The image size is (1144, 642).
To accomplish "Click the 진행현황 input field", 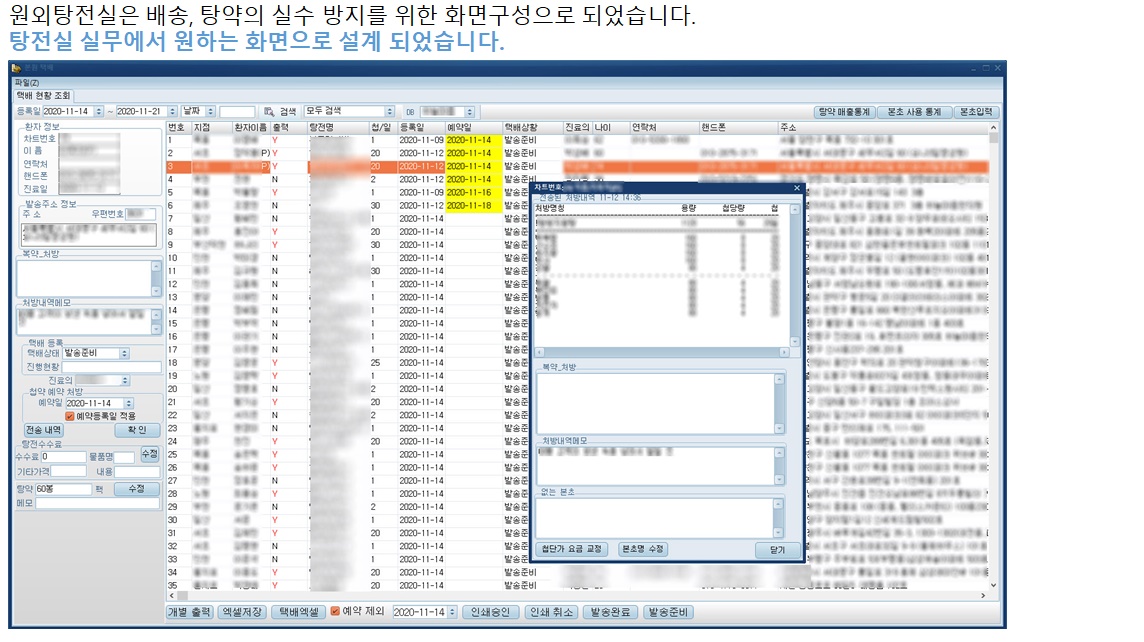I will point(111,367).
